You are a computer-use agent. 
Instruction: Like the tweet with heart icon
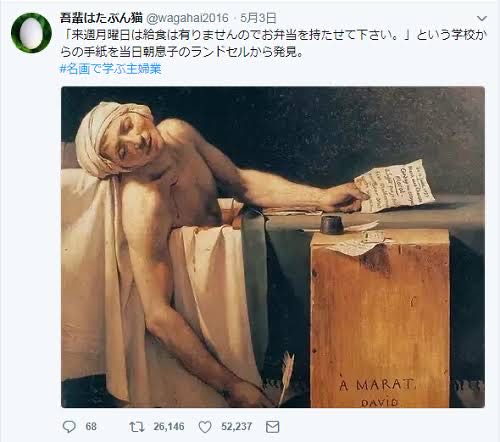coord(205,427)
